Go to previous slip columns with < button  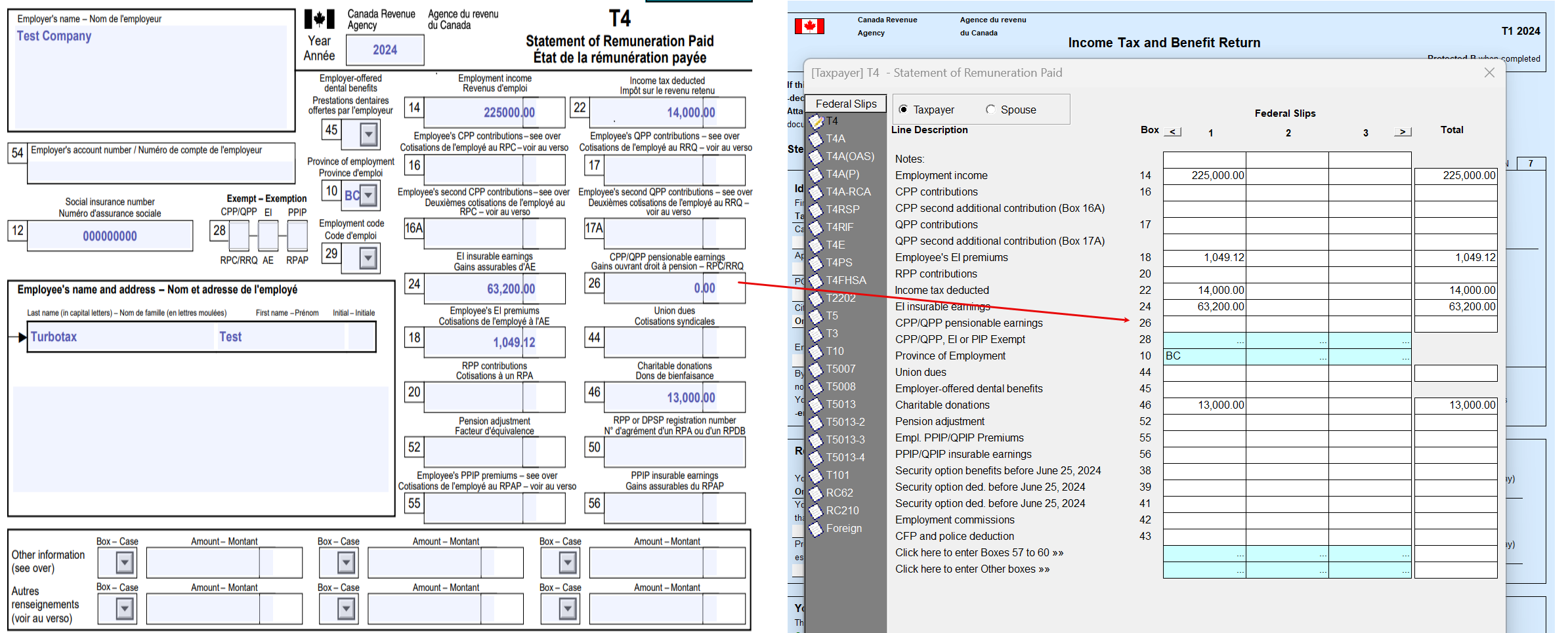point(1173,131)
